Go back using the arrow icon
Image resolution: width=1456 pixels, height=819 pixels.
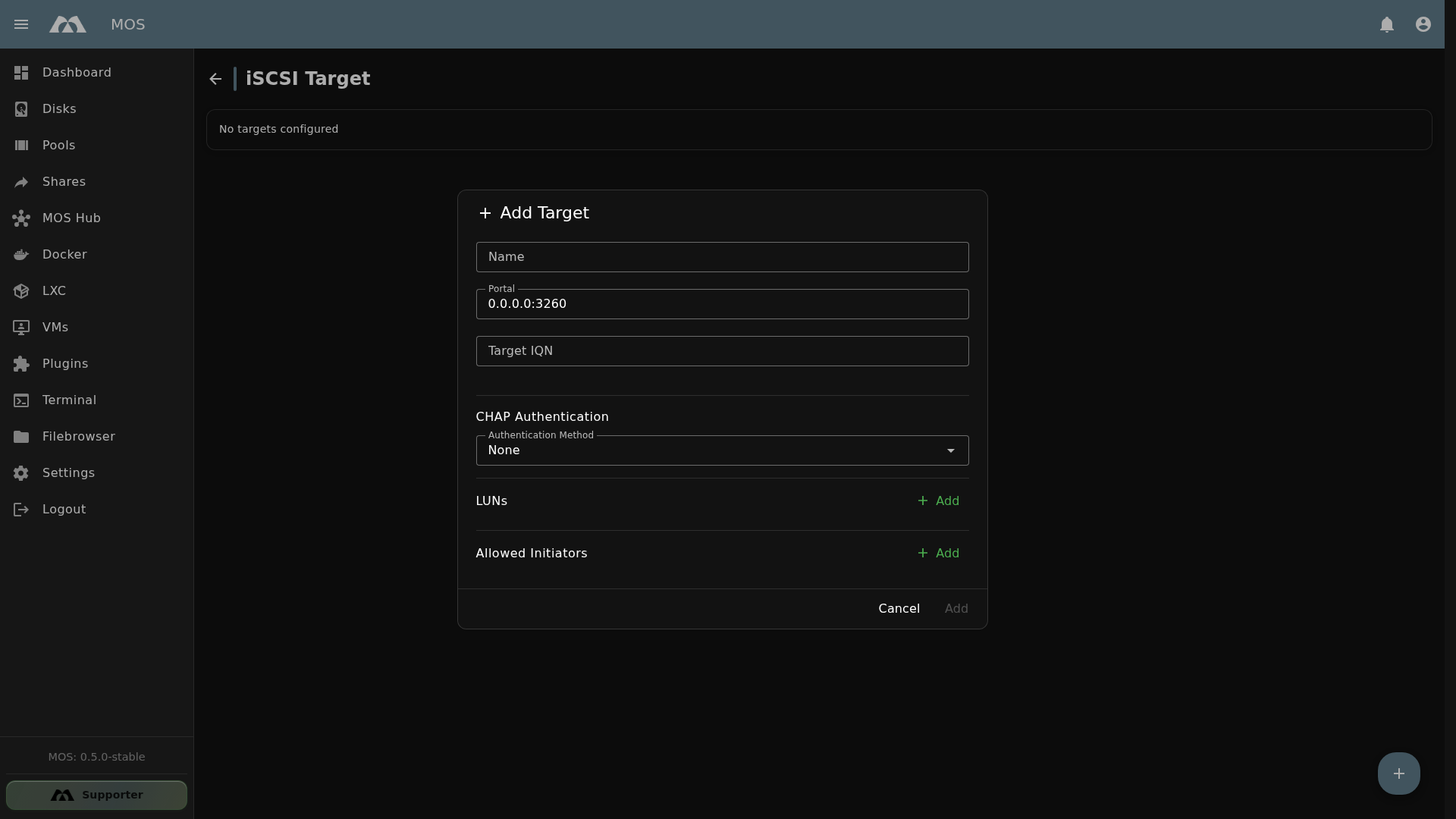pos(215,79)
